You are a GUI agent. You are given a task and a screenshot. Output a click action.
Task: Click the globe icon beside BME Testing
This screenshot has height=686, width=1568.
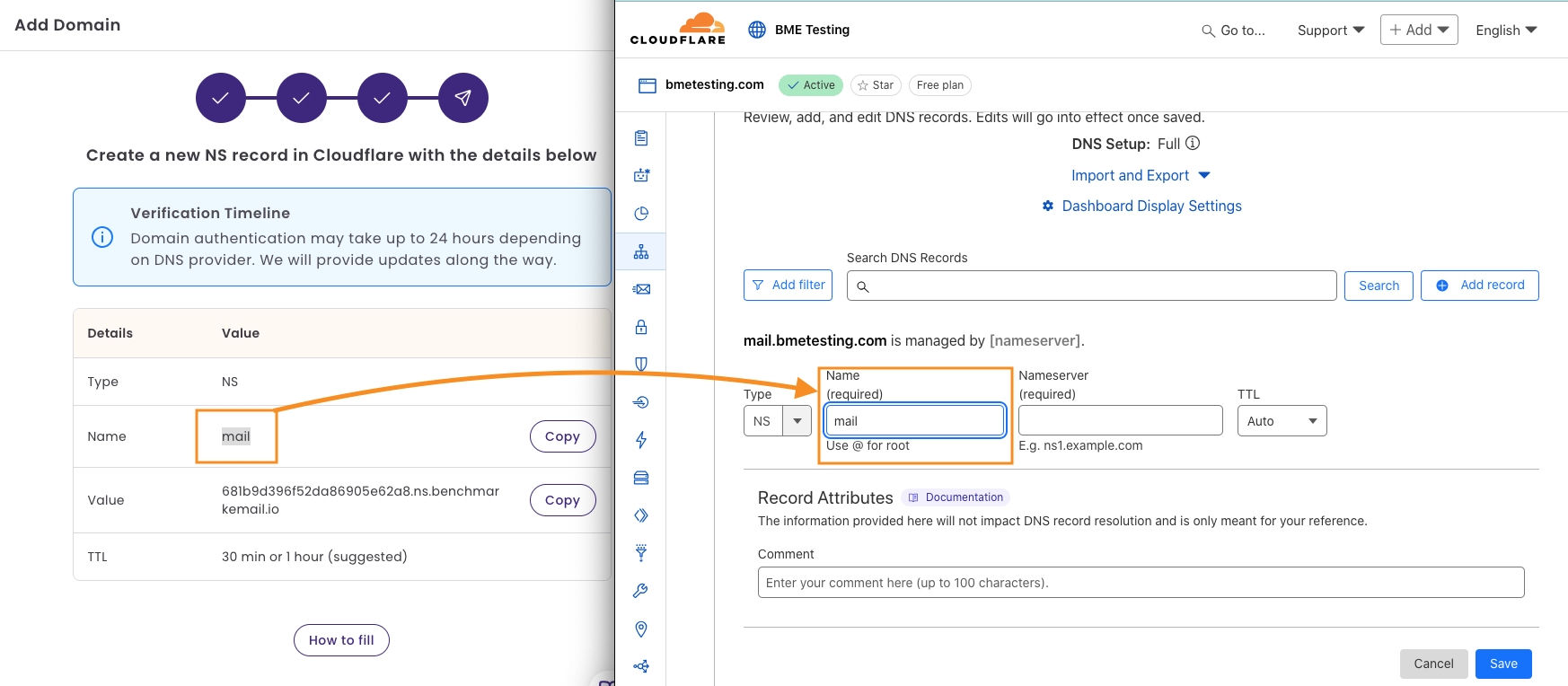point(757,30)
